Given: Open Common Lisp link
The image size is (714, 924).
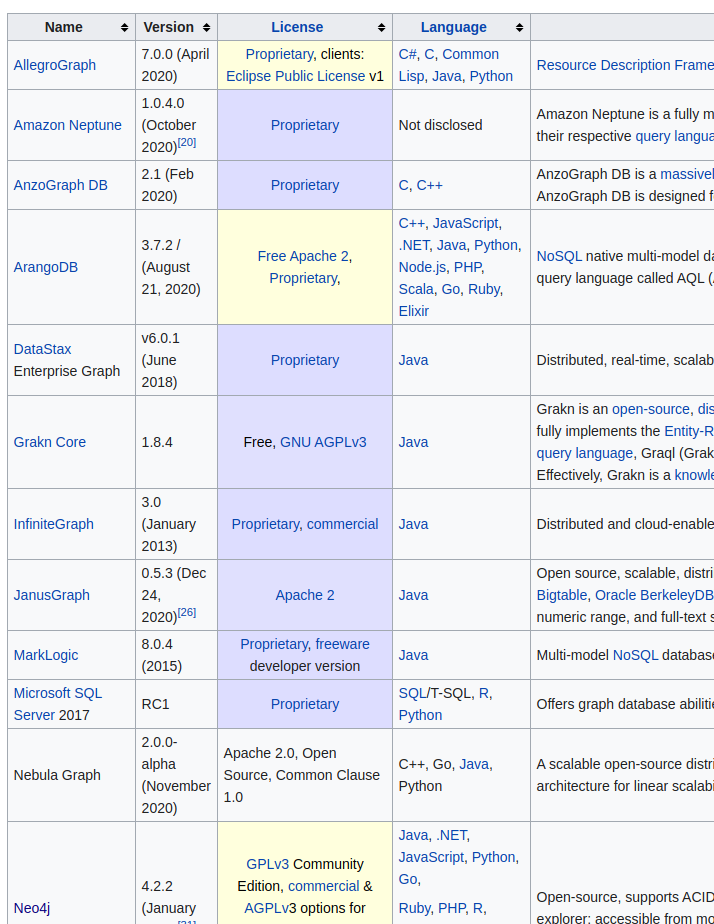Looking at the screenshot, I should click(x=449, y=65).
